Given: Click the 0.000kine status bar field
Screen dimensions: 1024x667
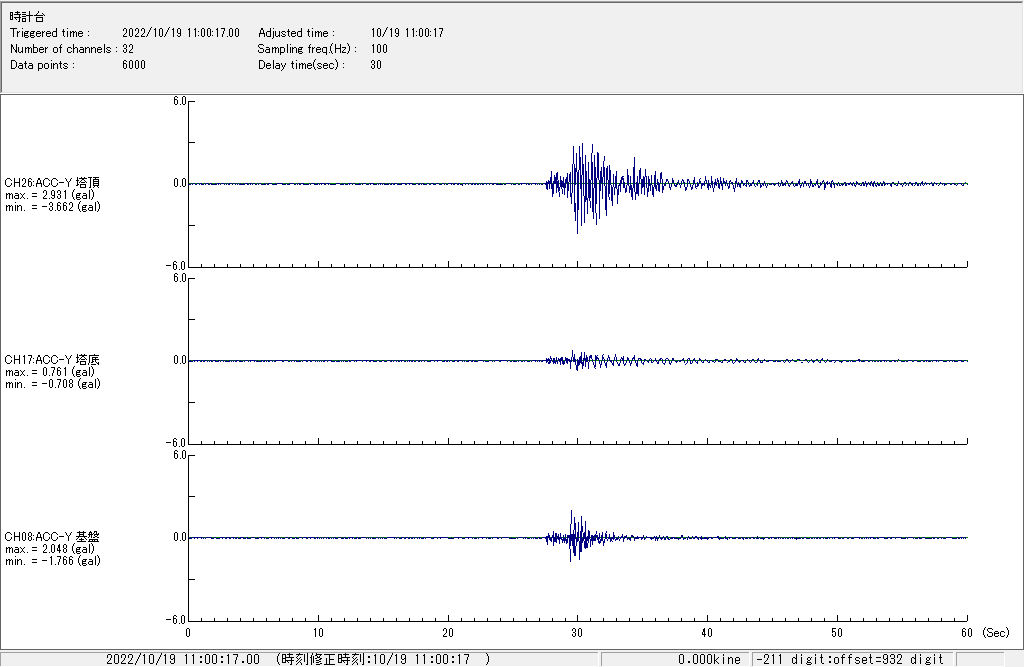Looking at the screenshot, I should pyautogui.click(x=709, y=659).
